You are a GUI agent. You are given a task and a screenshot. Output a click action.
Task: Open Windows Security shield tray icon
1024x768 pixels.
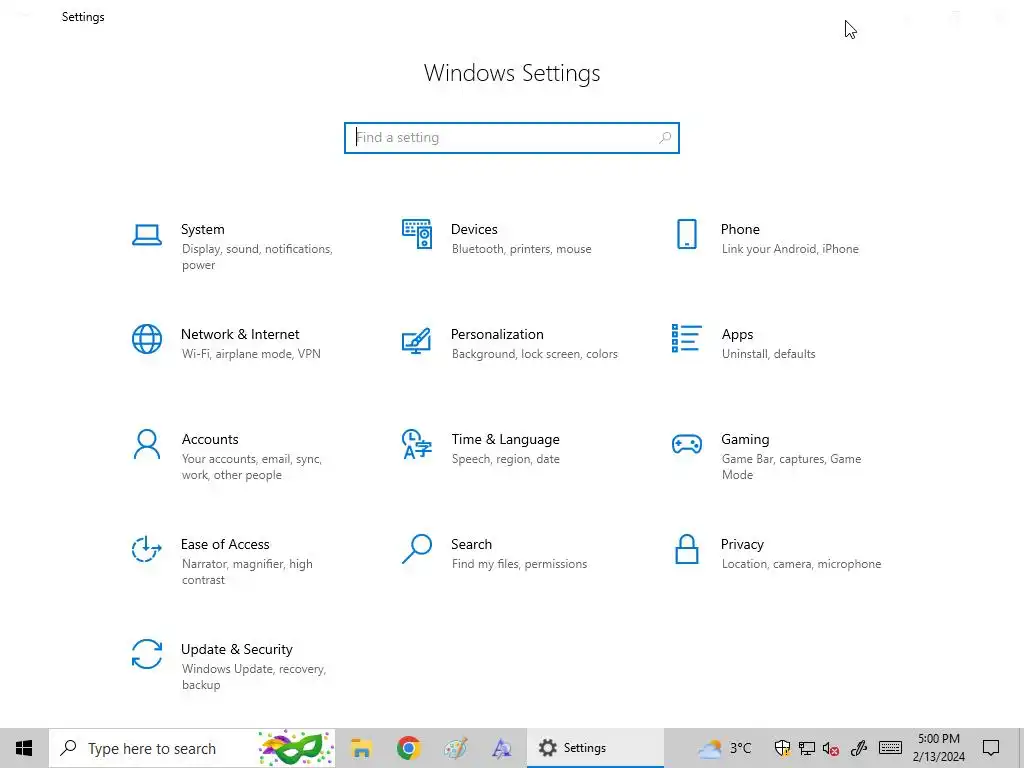(x=782, y=748)
